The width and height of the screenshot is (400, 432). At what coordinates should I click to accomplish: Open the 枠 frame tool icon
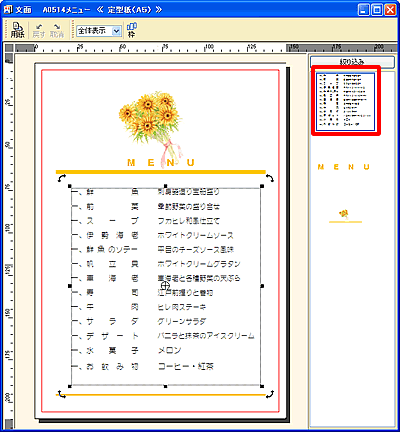(132, 30)
